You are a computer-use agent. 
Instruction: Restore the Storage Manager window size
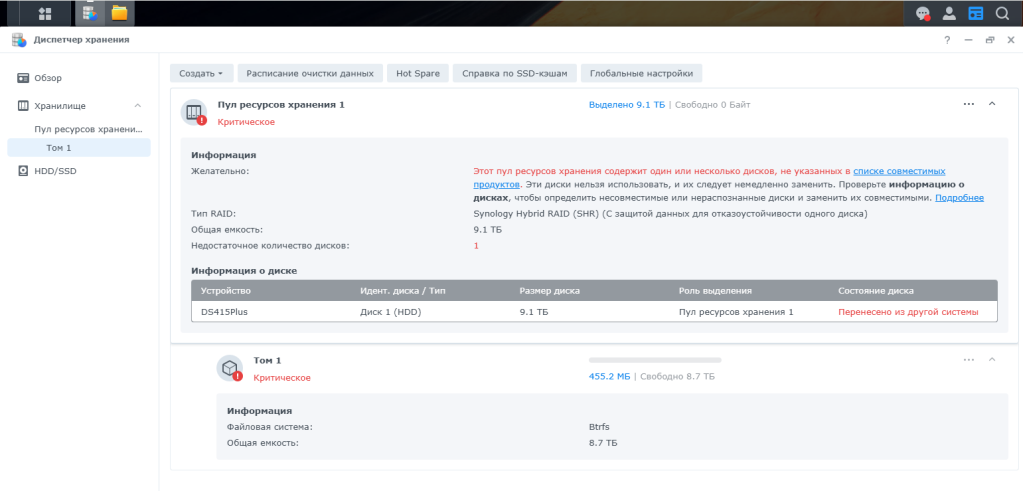point(990,40)
